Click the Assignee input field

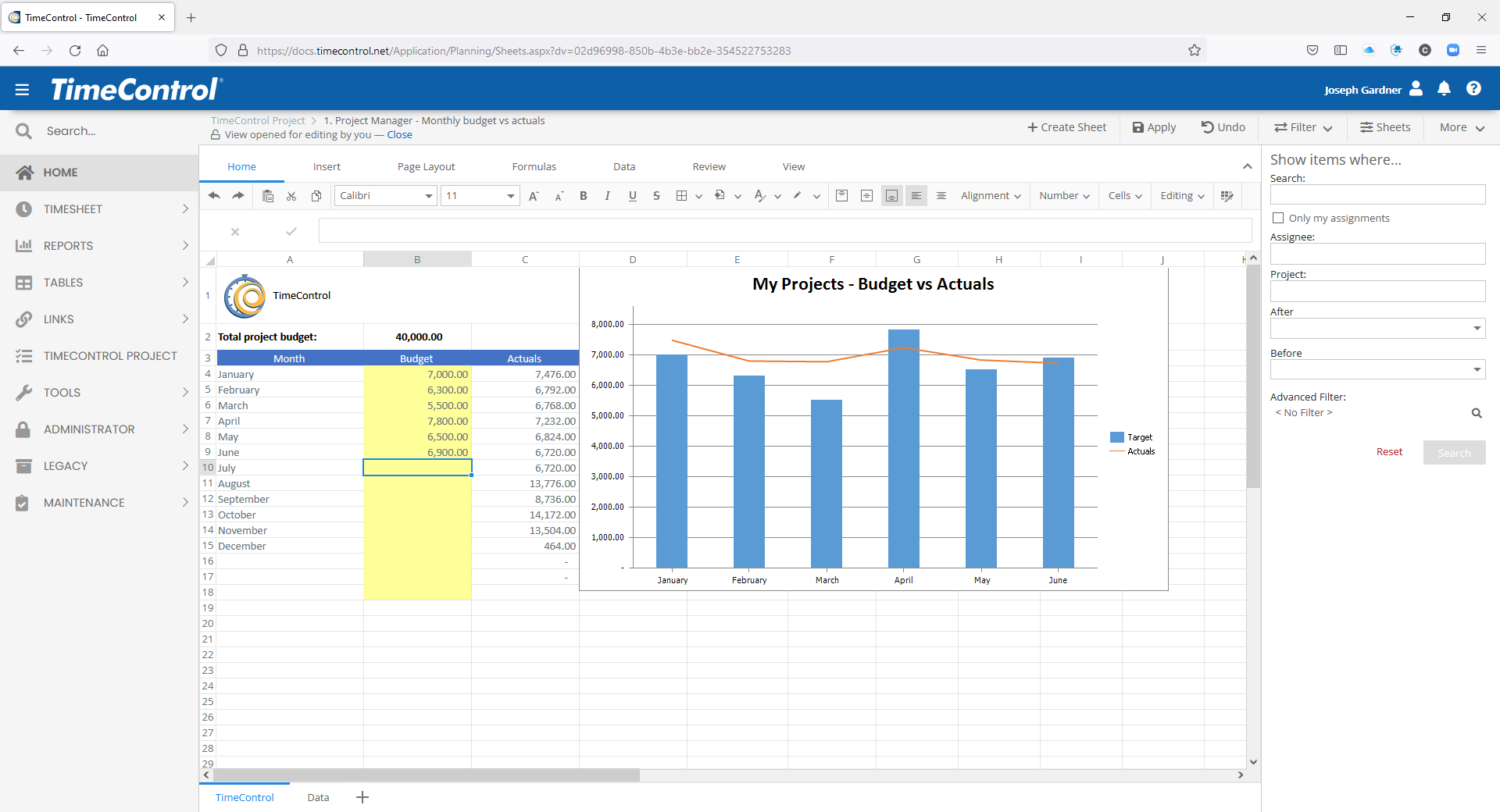[1377, 254]
